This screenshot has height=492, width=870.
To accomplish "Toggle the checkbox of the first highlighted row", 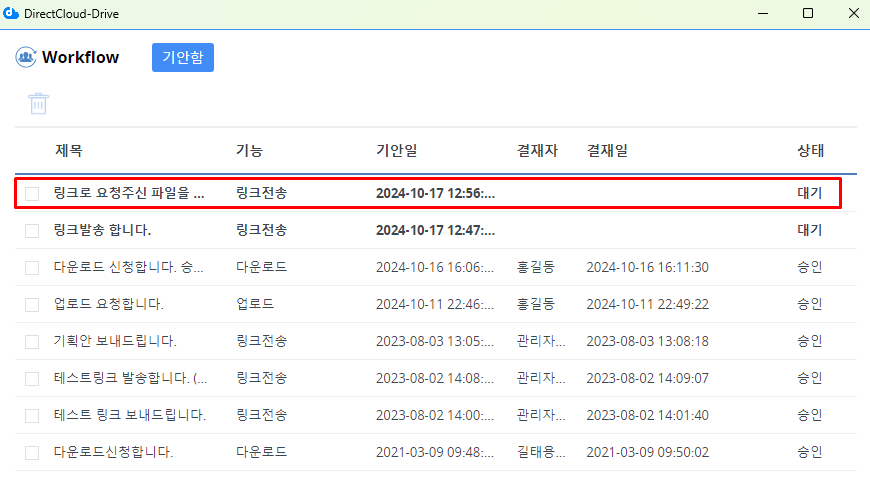I will pos(32,194).
